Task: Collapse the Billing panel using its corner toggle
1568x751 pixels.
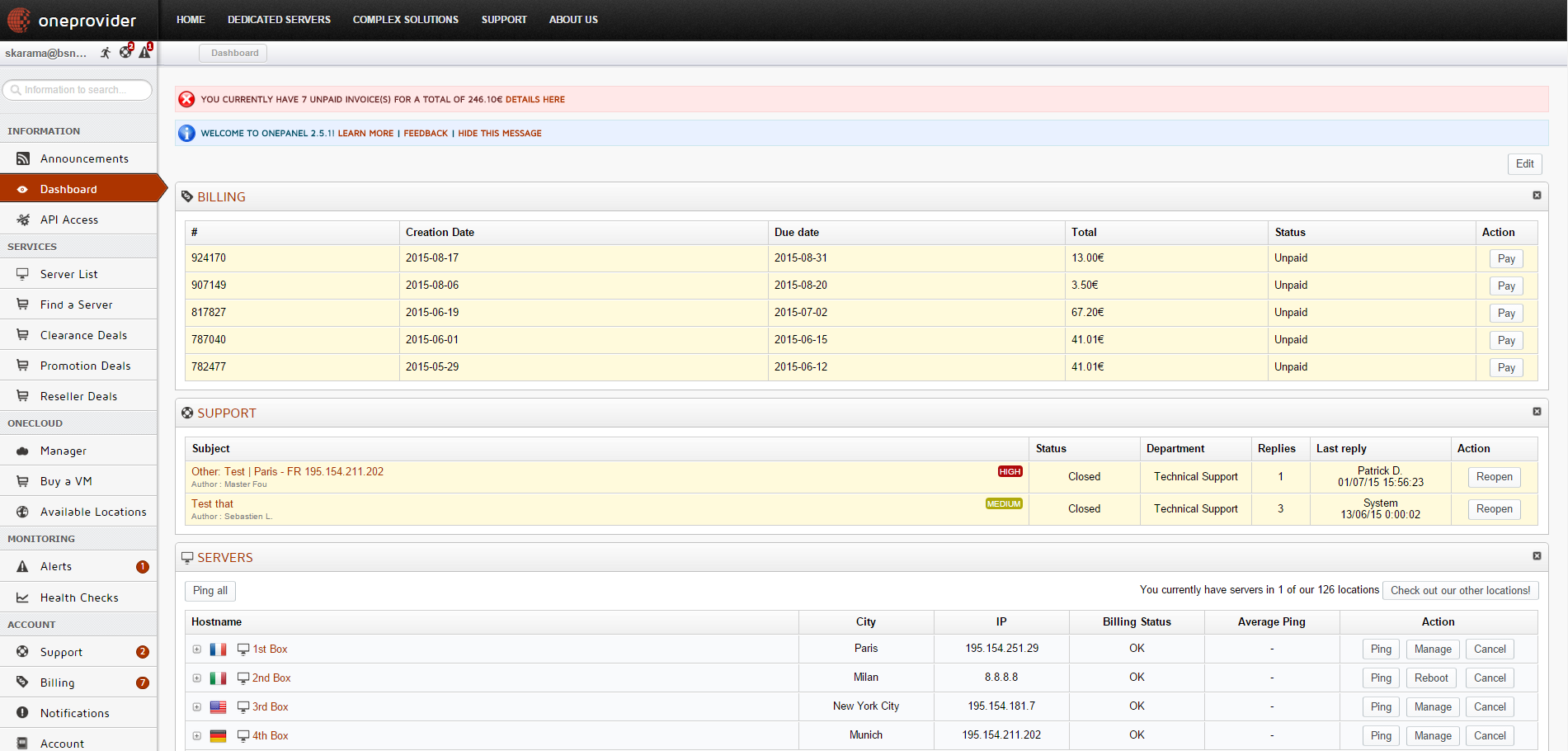Action: coord(1537,196)
